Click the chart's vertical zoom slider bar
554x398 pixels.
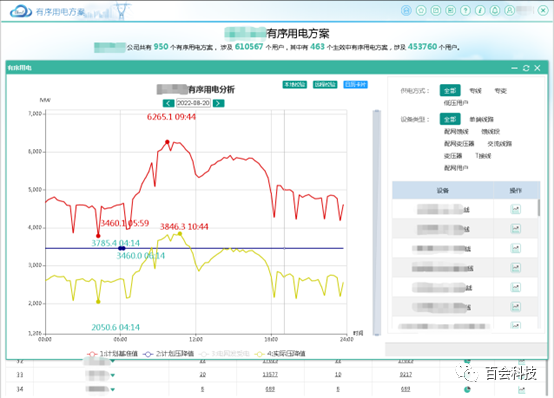point(377,222)
